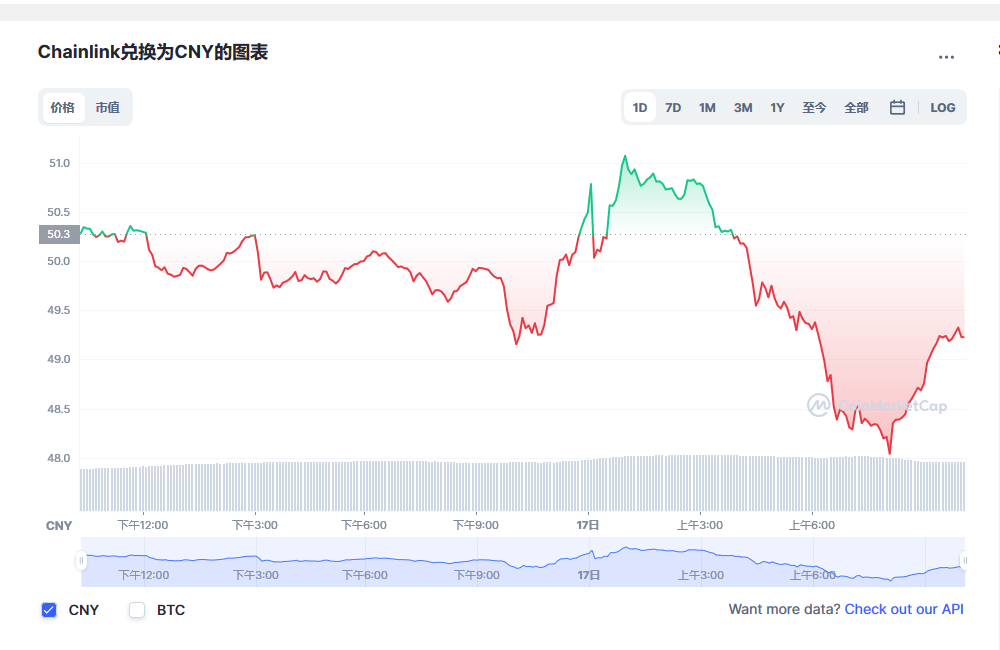Screen dimensions: 1000x650
Task: Select the 1Y time range
Action: coord(777,107)
